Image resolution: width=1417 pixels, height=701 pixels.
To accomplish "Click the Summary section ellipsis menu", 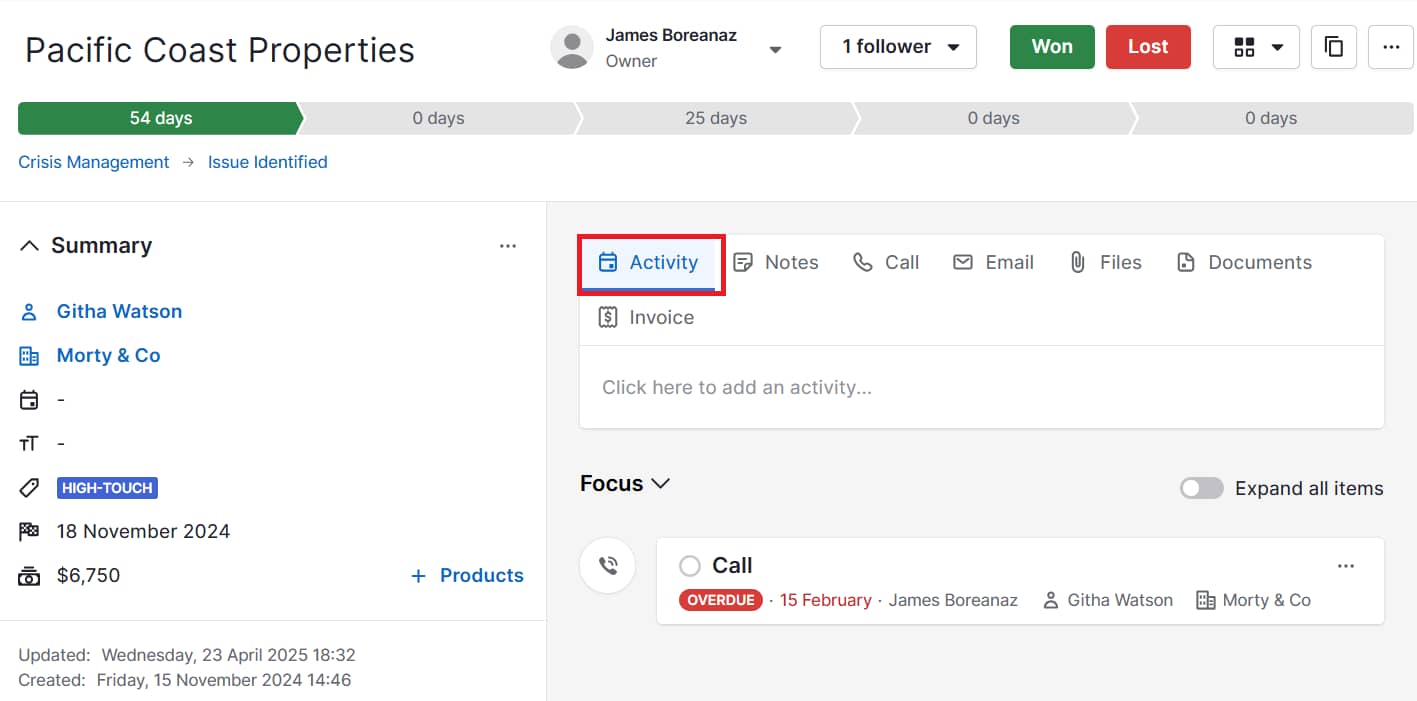I will (x=508, y=246).
